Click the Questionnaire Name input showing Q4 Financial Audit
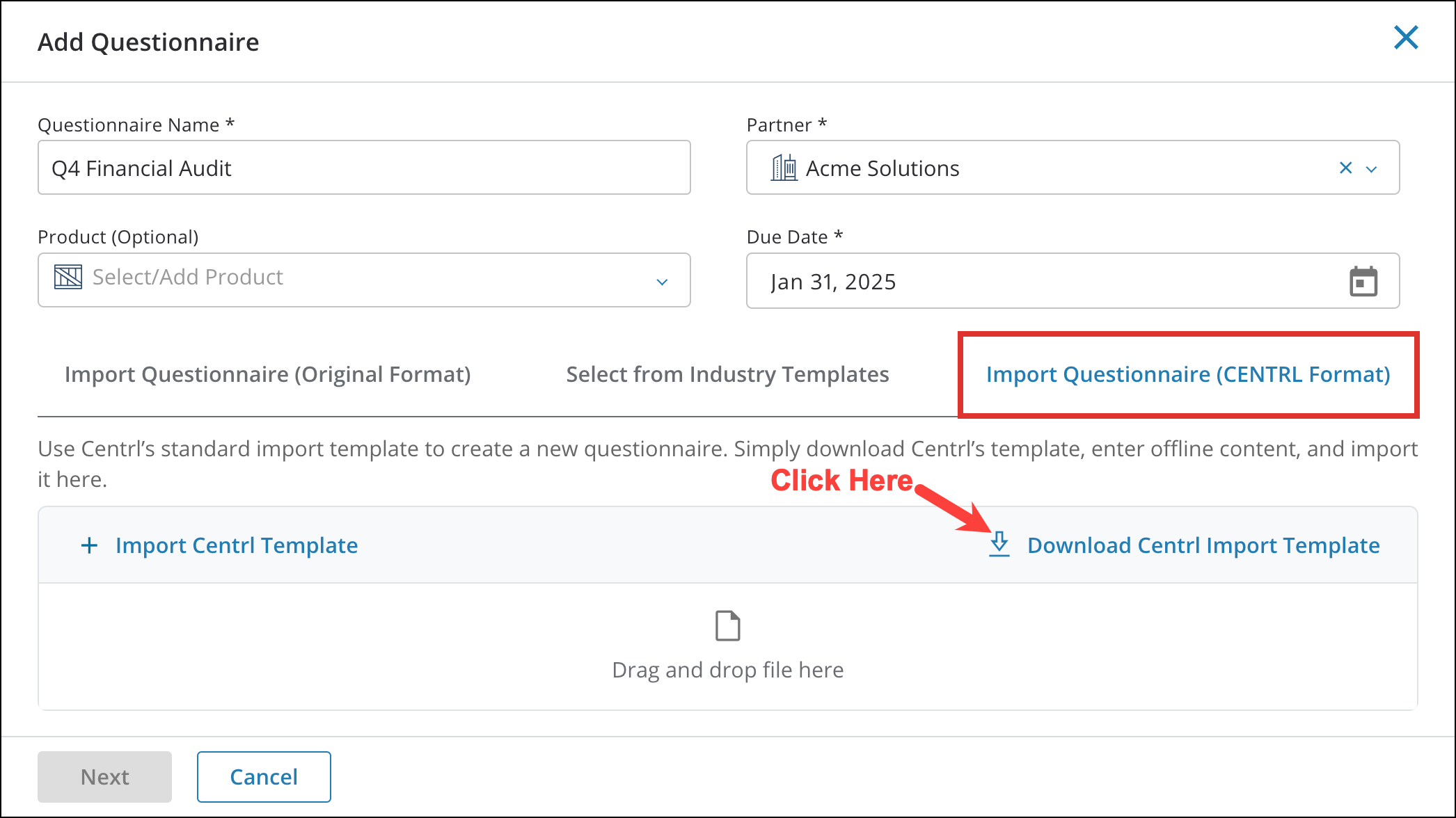The image size is (1456, 818). click(x=363, y=167)
